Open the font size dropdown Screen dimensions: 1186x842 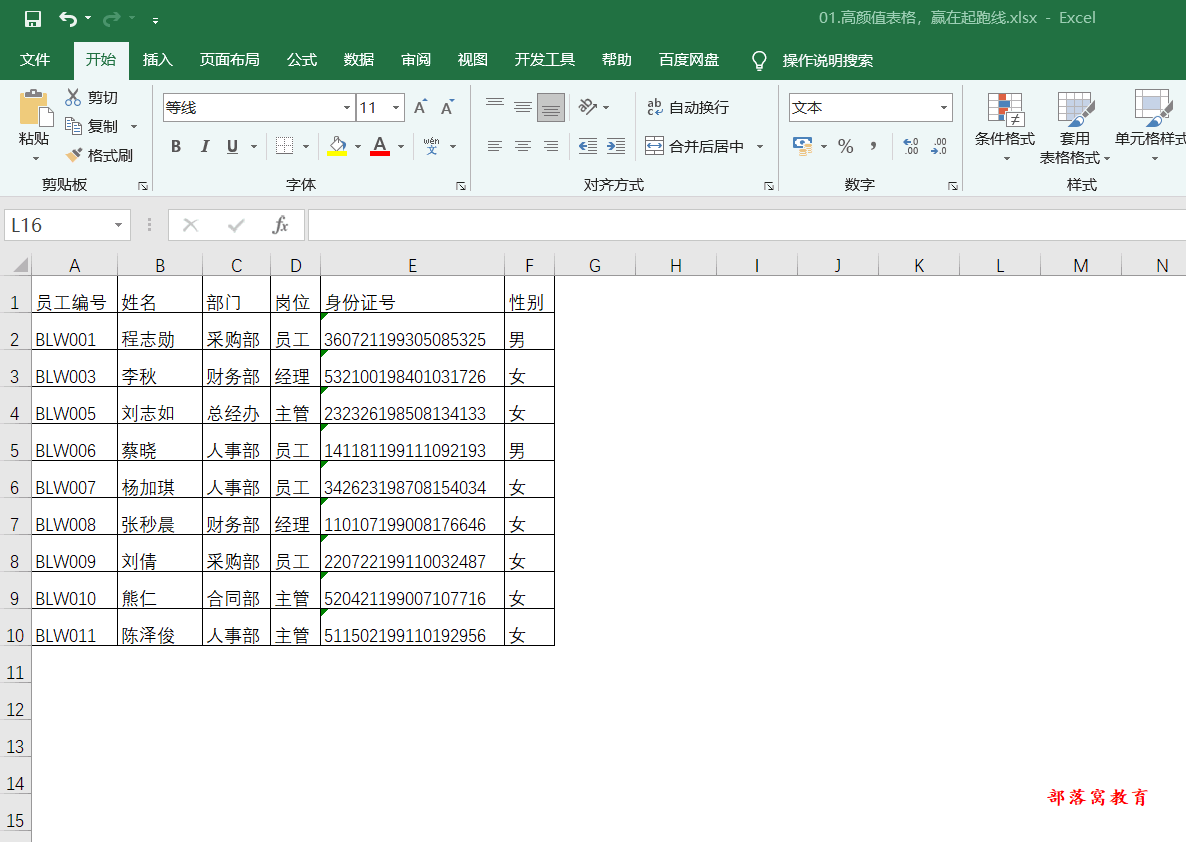pyautogui.click(x=396, y=107)
